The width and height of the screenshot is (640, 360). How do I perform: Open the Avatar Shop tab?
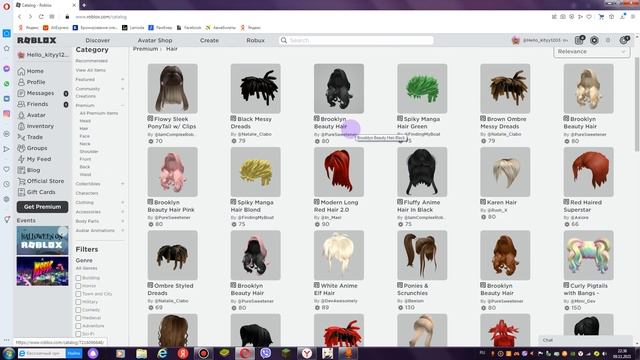155,40
